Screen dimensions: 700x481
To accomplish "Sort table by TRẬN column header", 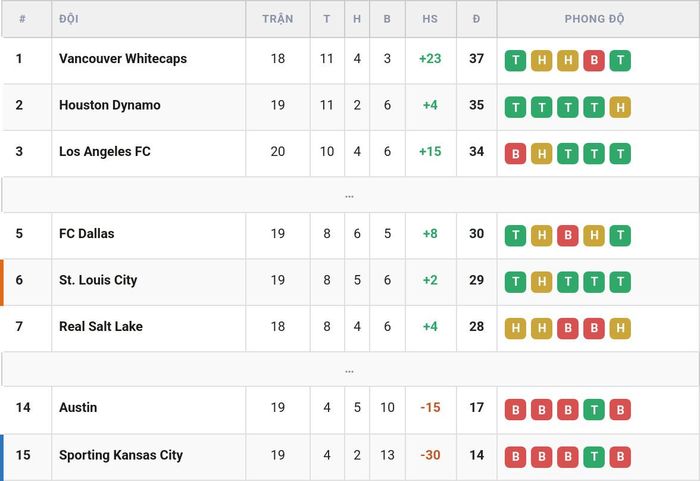I will tap(278, 19).
